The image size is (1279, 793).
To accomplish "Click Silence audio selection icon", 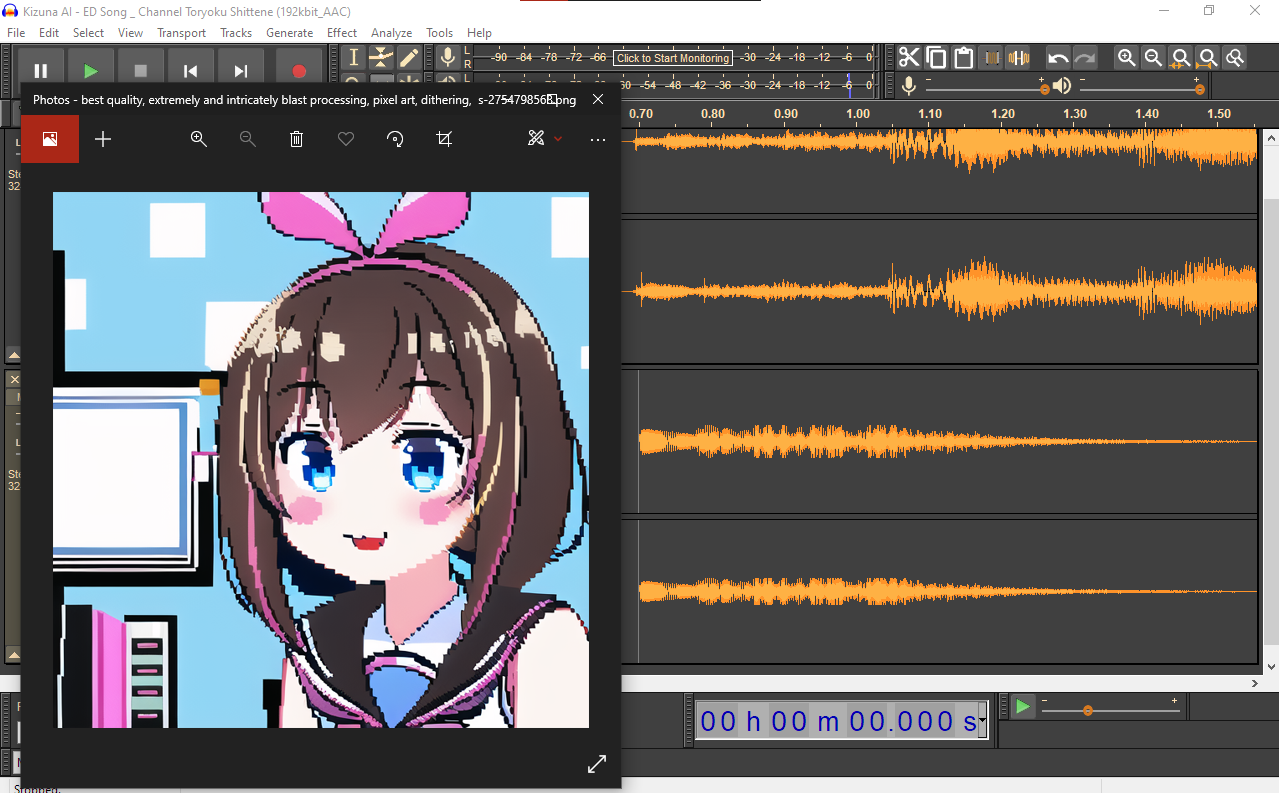I will (1018, 57).
